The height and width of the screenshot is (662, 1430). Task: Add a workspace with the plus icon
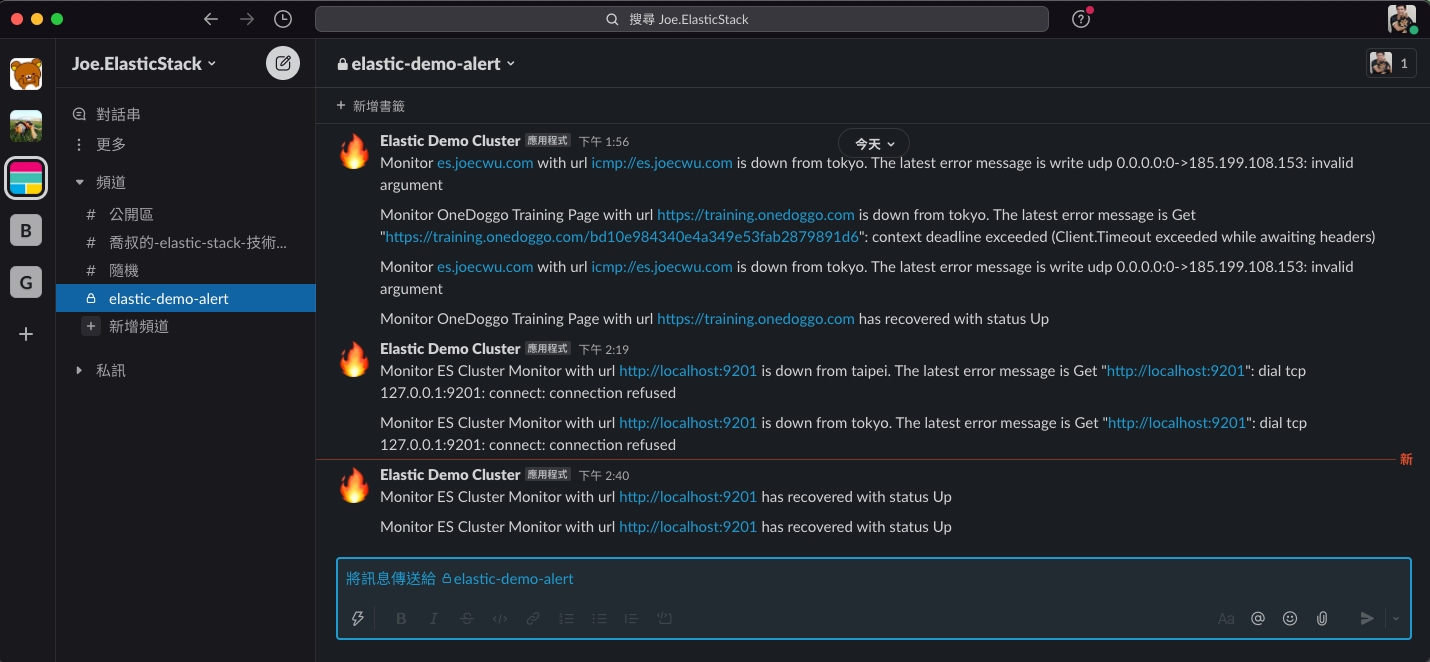[x=26, y=334]
